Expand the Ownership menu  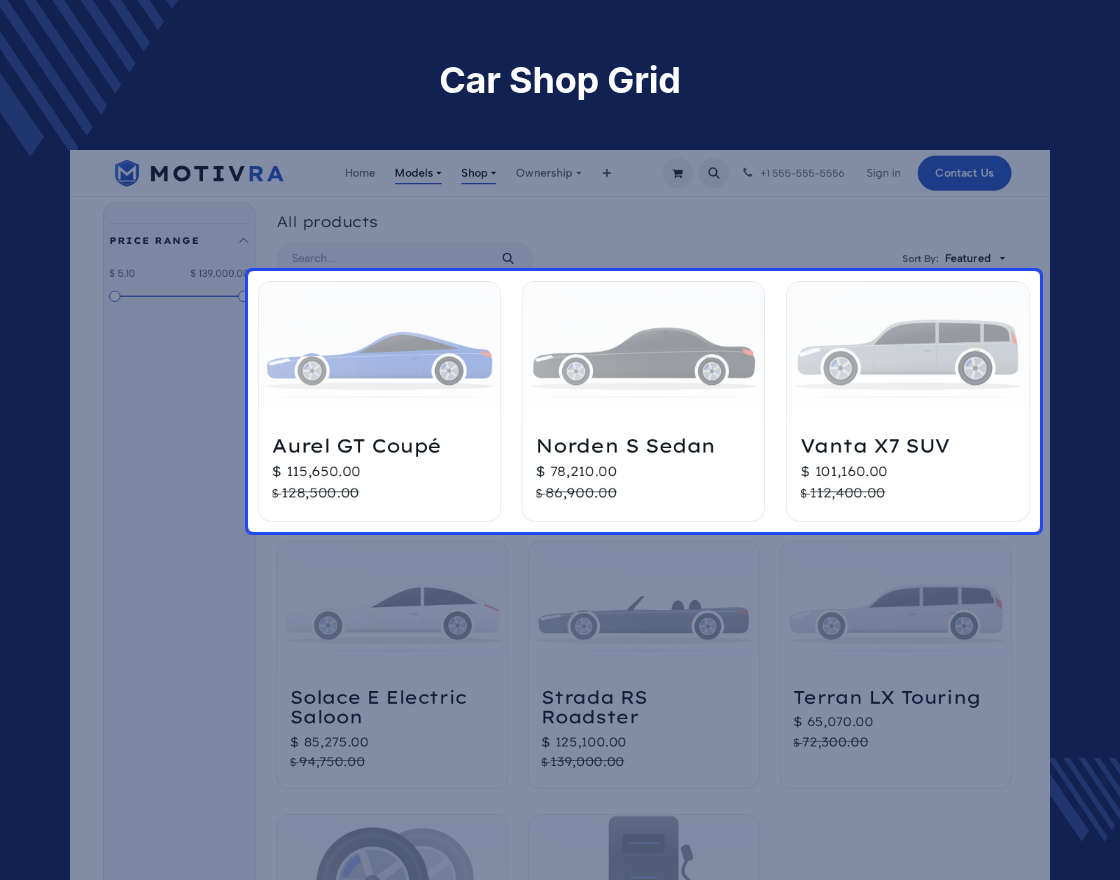(549, 173)
